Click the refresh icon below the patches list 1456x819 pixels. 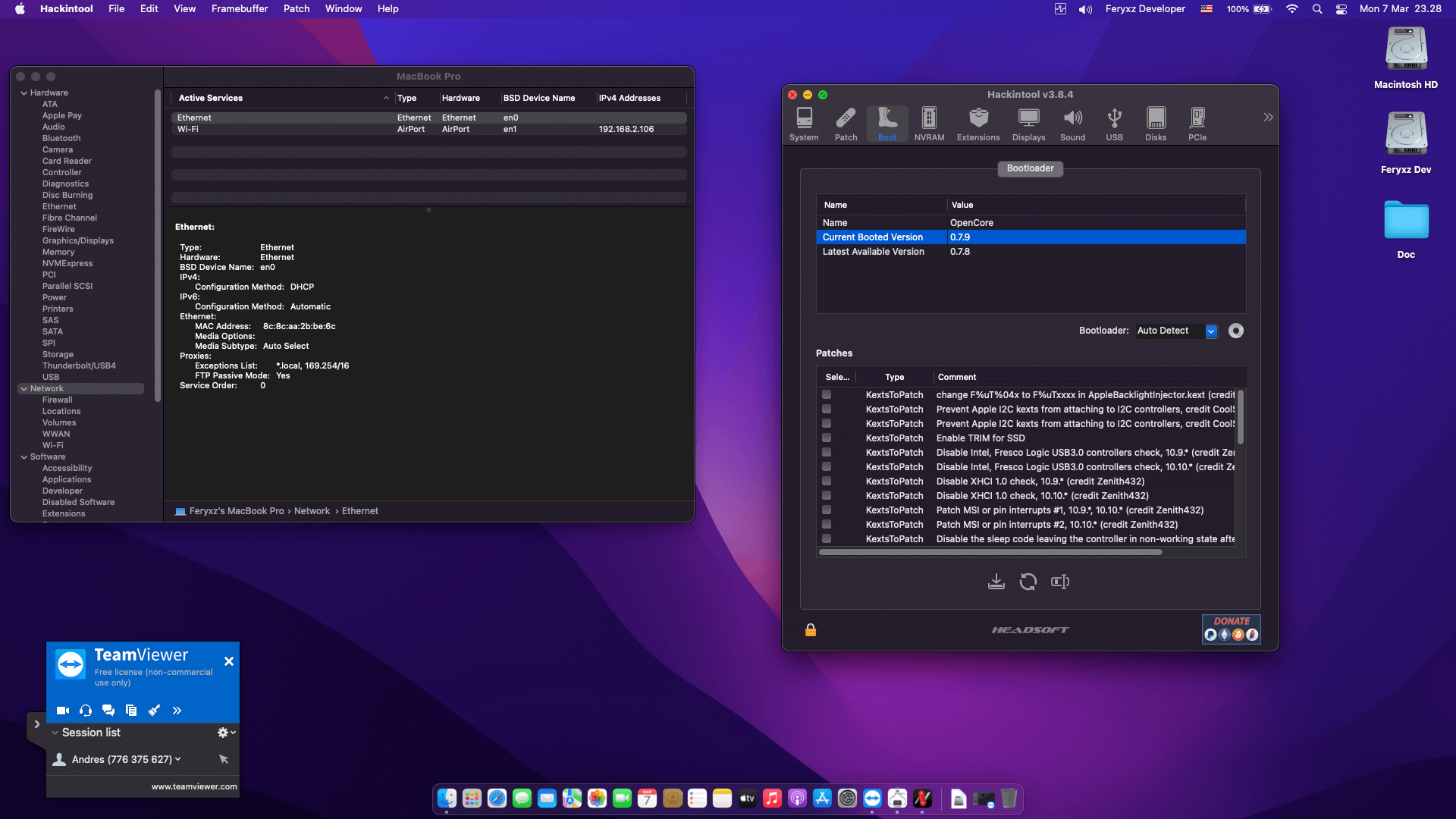(1028, 582)
